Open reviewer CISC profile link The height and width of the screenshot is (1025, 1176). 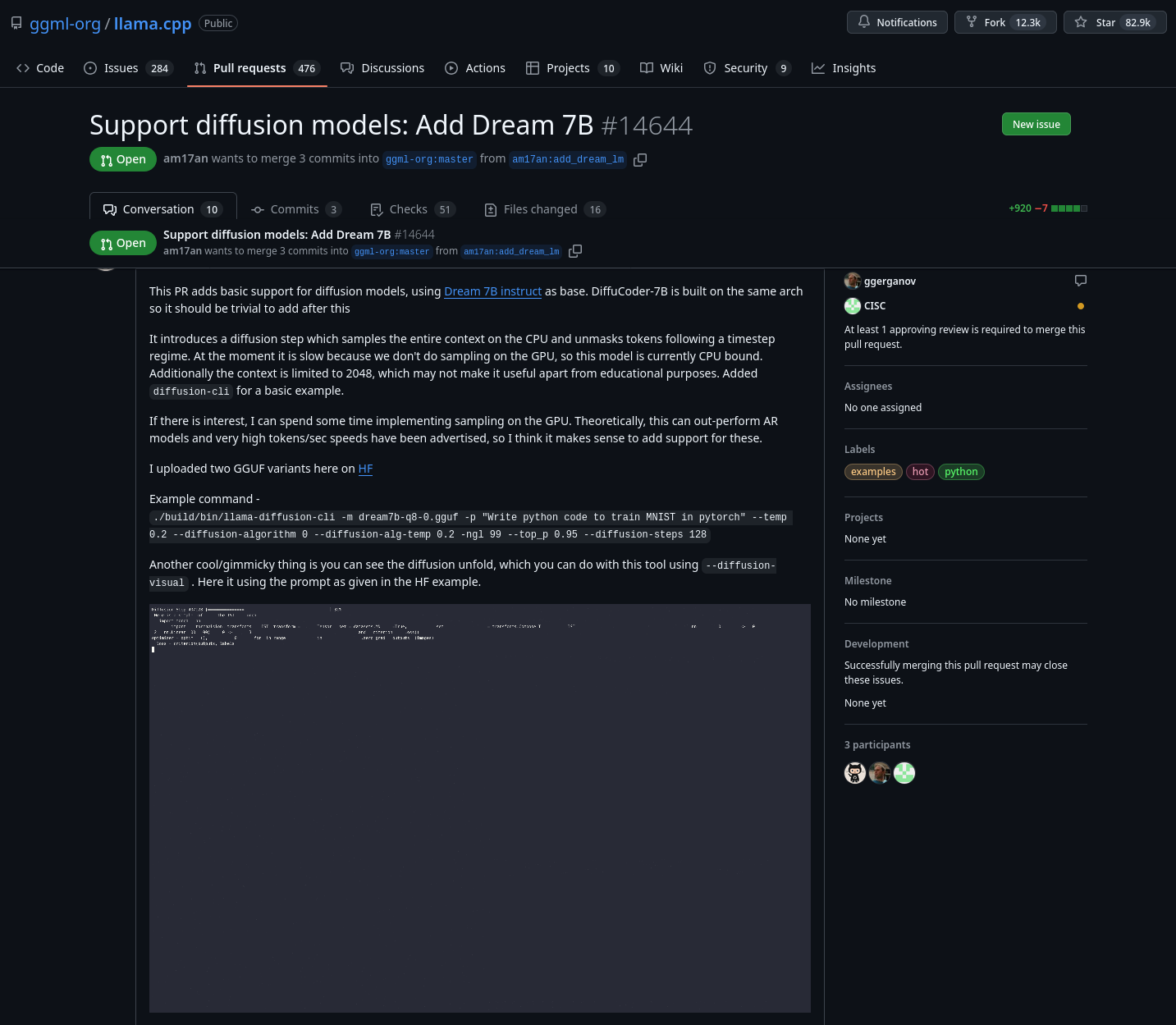[x=875, y=305]
